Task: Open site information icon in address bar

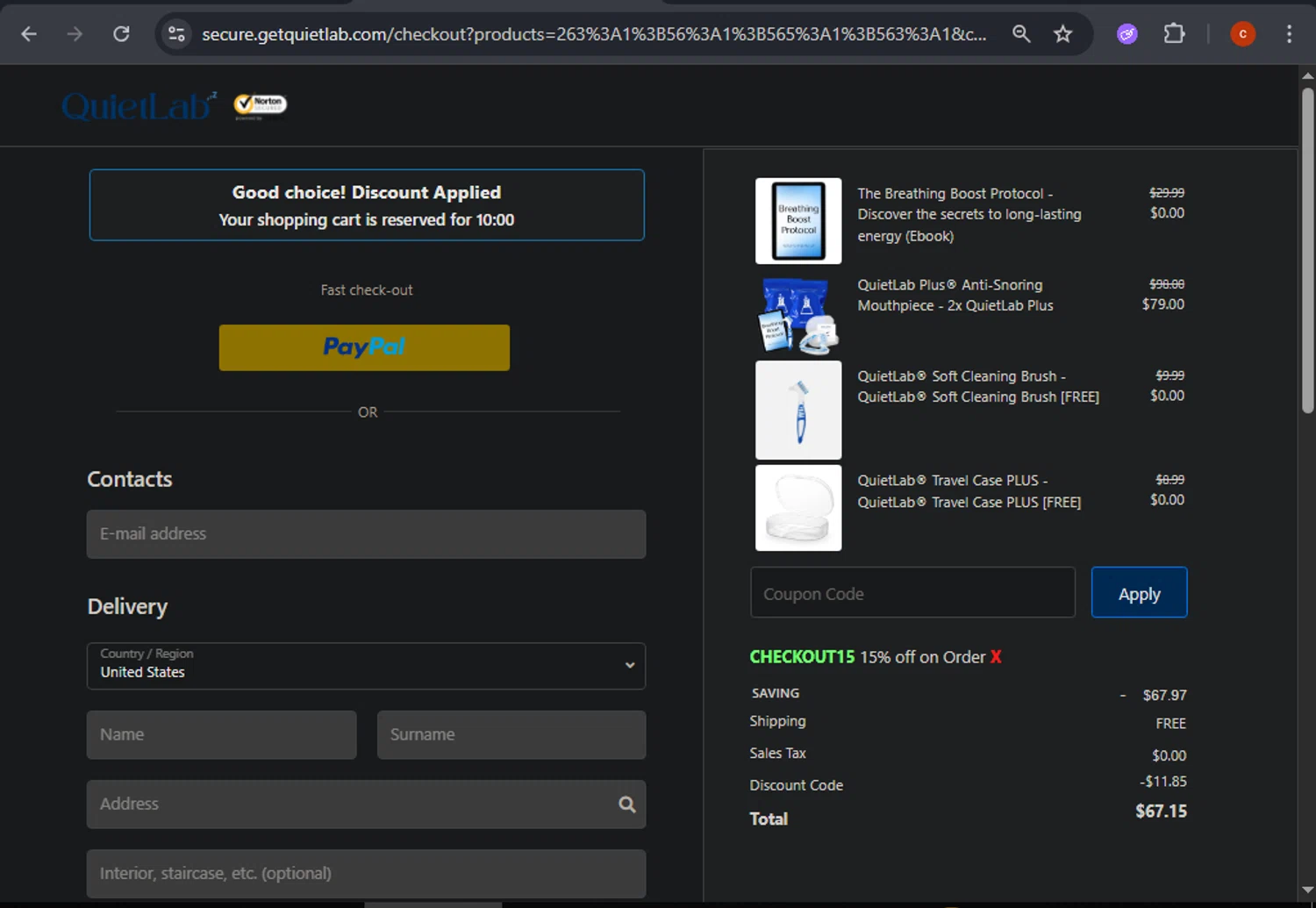Action: (x=176, y=34)
